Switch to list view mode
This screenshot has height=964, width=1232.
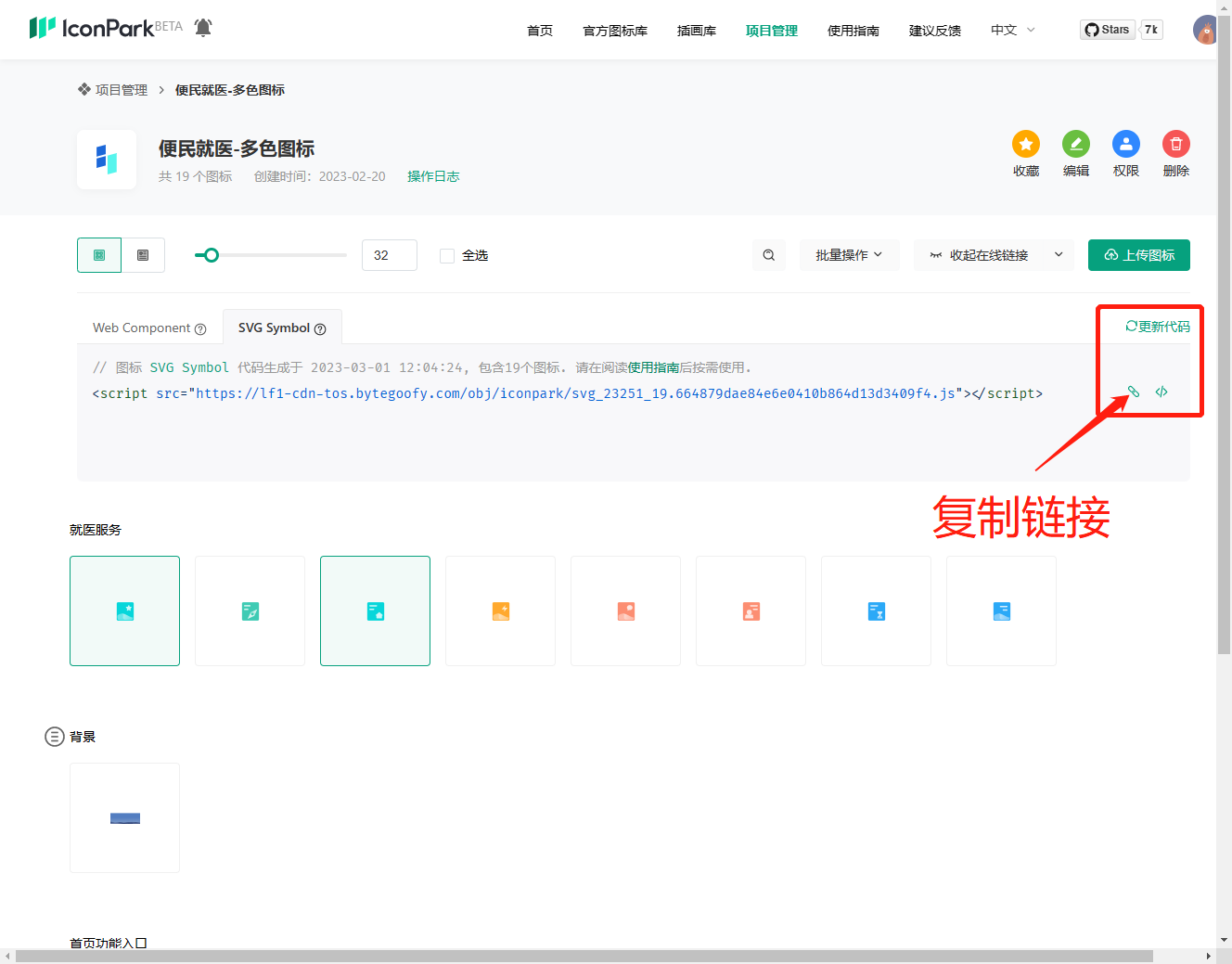143,255
